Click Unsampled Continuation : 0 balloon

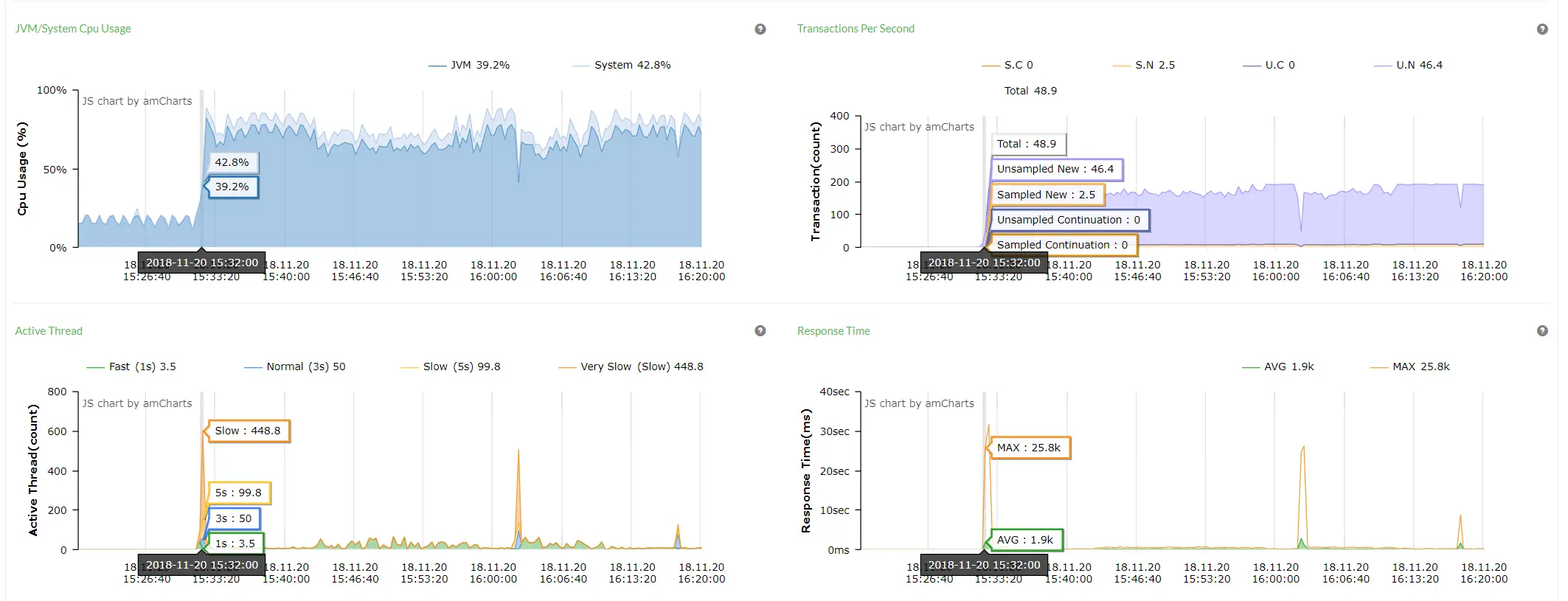(x=1069, y=220)
